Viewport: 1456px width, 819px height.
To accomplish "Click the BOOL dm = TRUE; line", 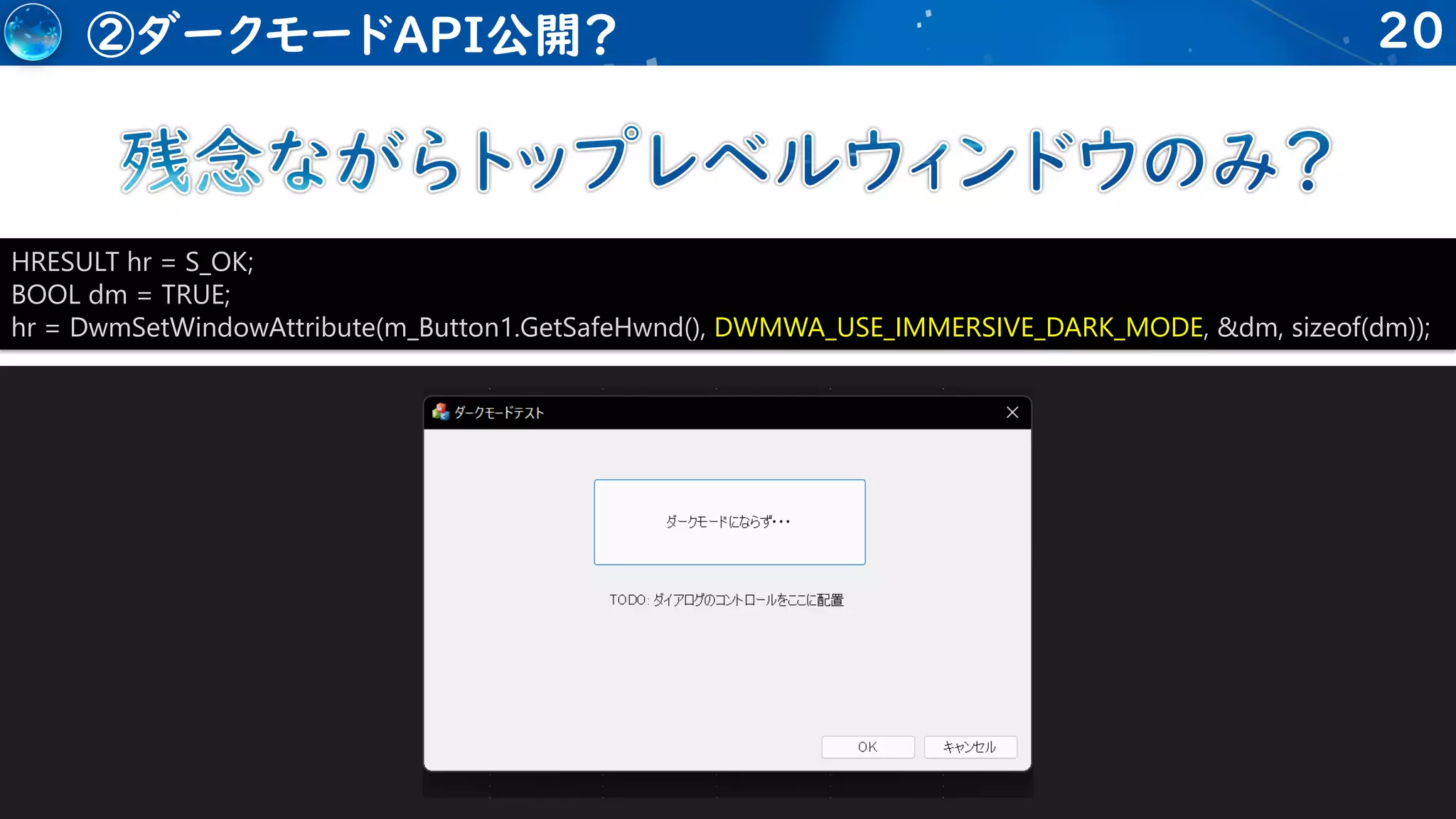I will click(x=121, y=294).
